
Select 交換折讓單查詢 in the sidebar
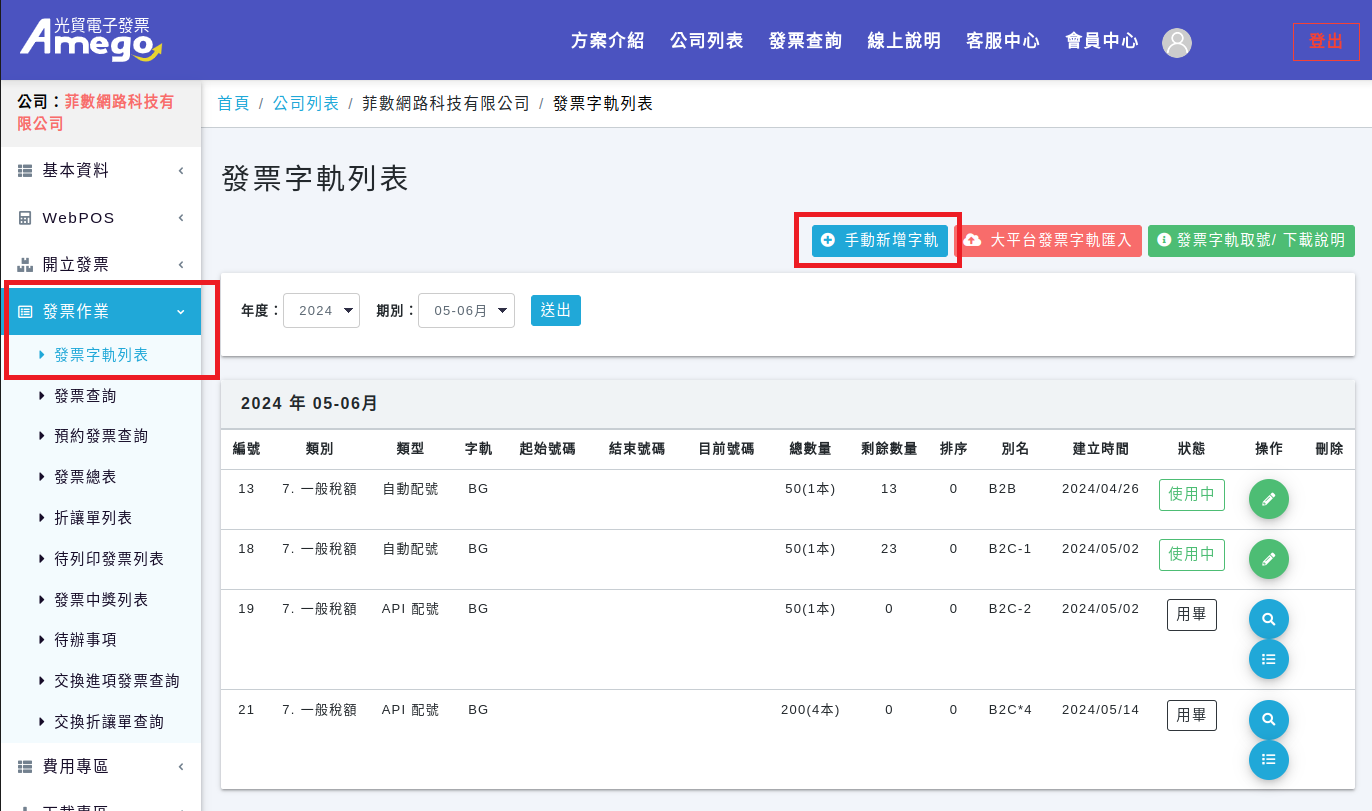point(109,722)
